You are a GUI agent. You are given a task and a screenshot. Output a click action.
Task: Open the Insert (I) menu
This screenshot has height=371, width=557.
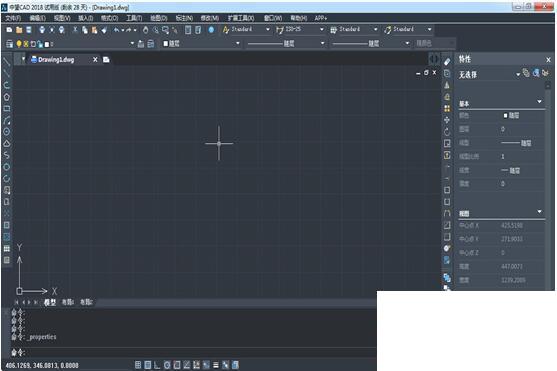86,18
